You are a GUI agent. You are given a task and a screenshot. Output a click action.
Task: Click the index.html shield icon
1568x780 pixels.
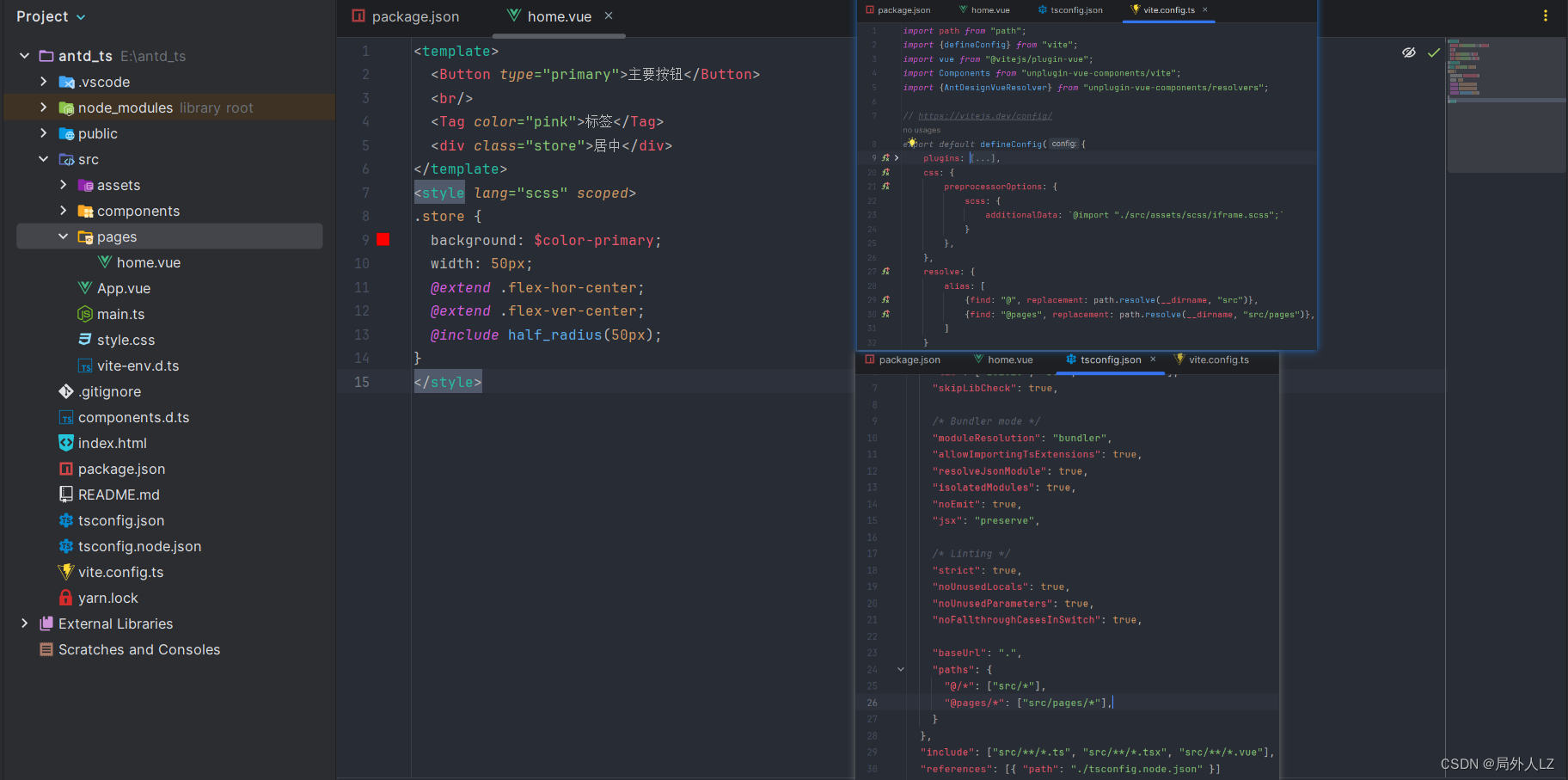[66, 443]
